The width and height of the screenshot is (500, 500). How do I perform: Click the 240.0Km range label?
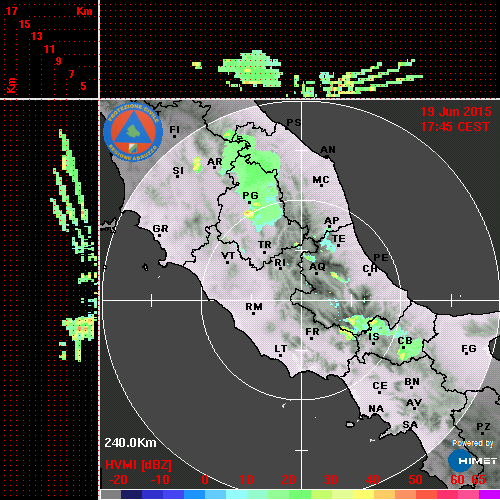pyautogui.click(x=130, y=443)
